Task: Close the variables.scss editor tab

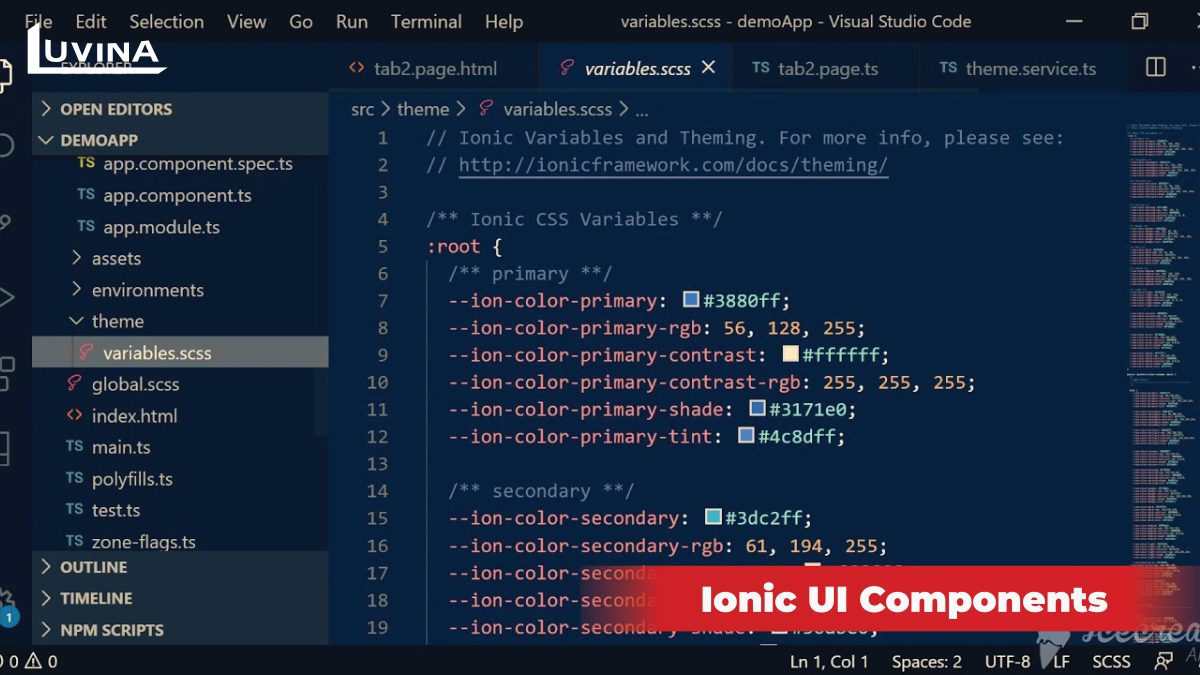Action: [x=709, y=67]
